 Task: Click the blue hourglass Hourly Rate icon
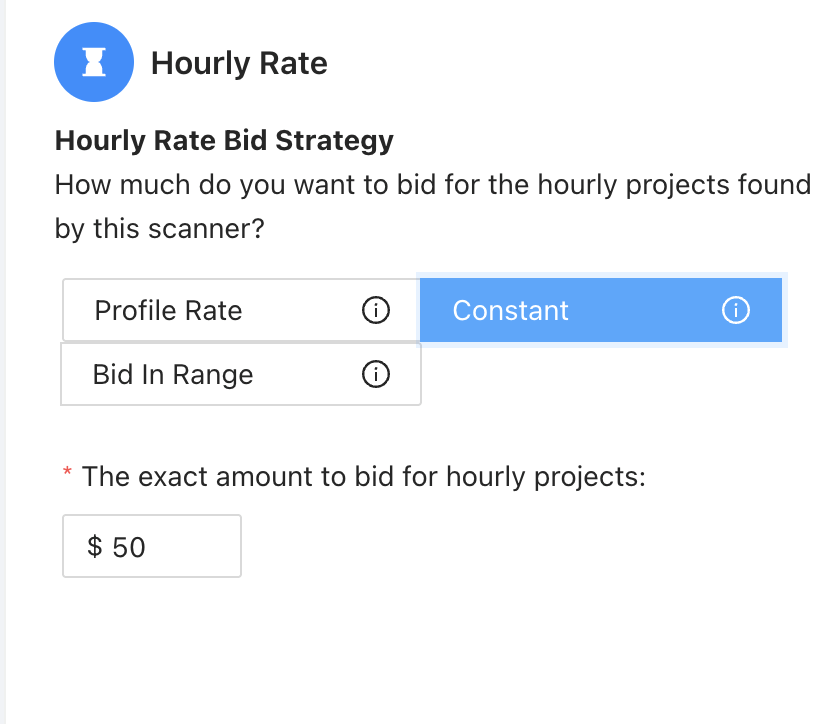click(94, 62)
